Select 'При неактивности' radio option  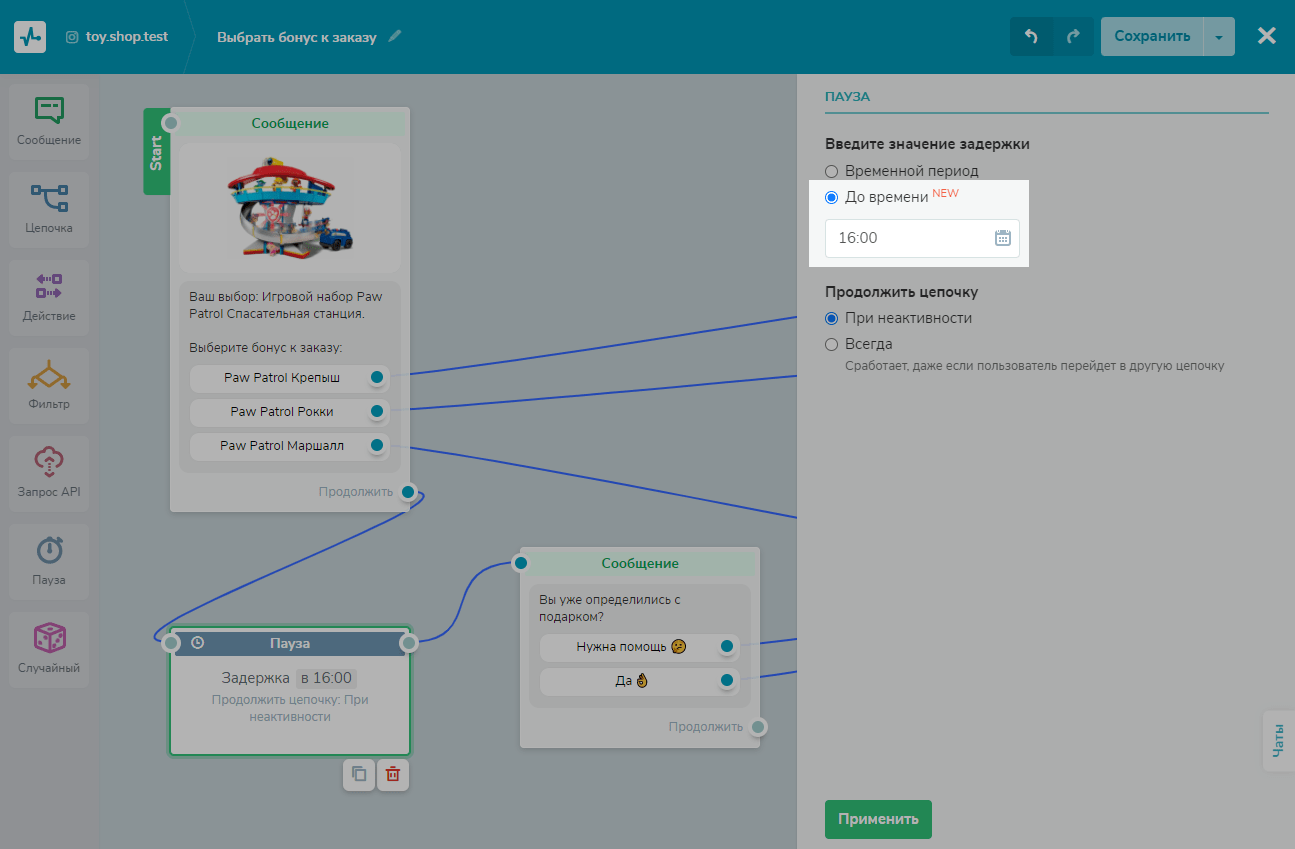[832, 318]
